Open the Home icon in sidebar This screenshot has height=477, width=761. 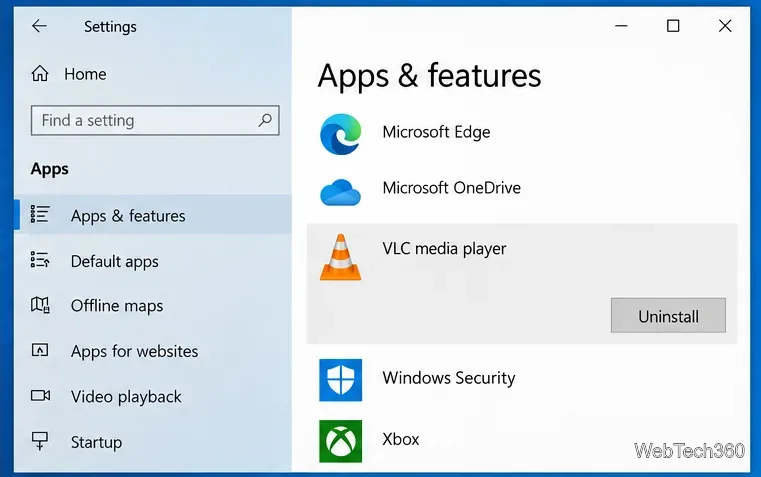(x=40, y=74)
